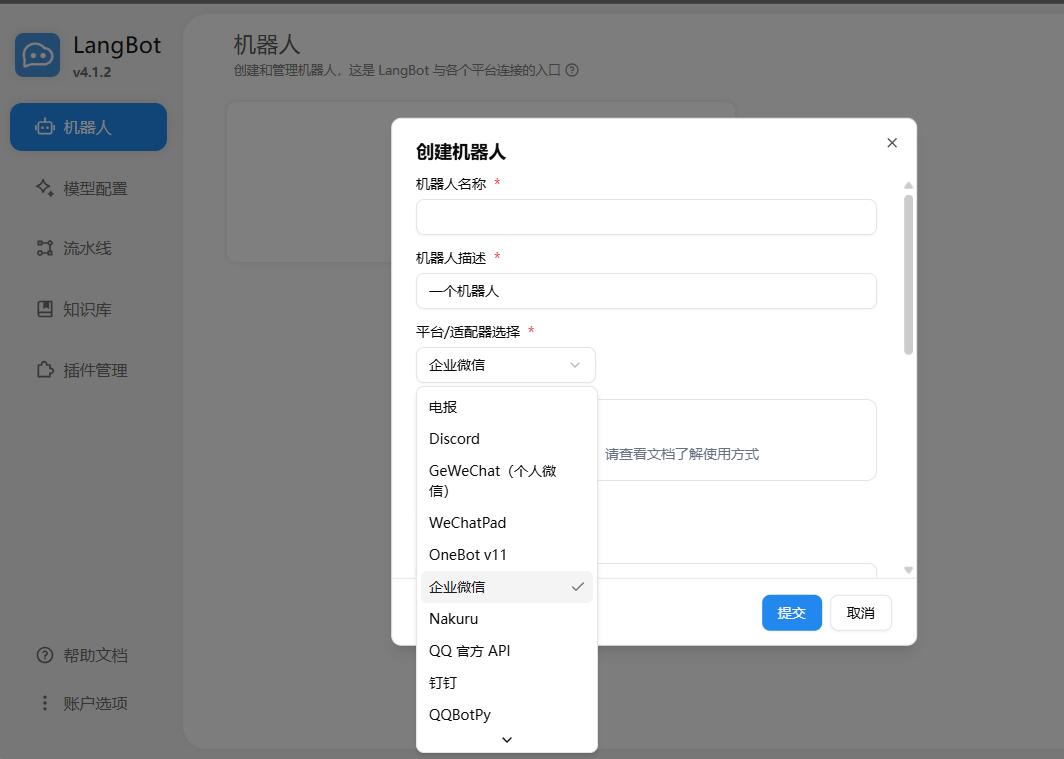The height and width of the screenshot is (759, 1064).
Task: Select QQ 官方 API option
Action: [506, 650]
